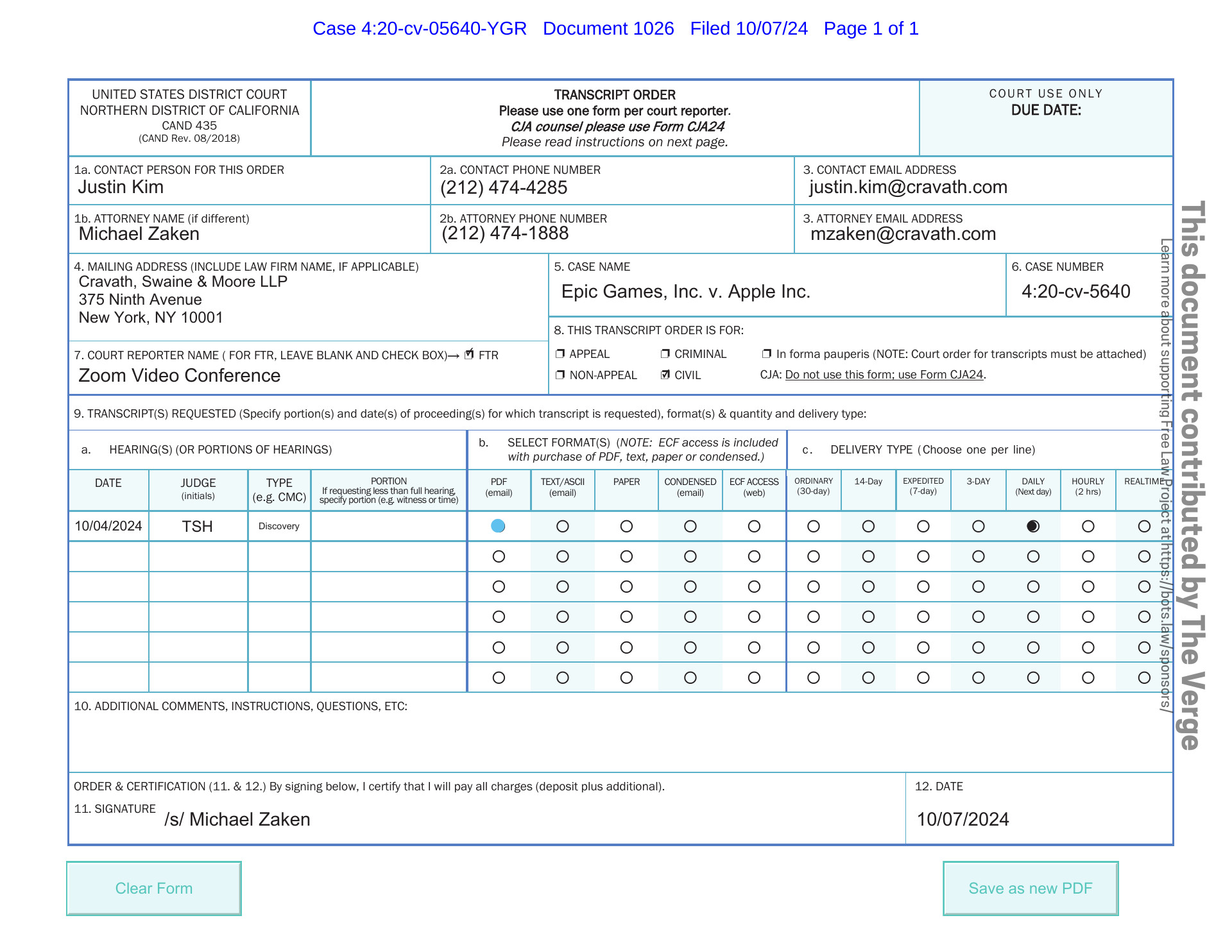
Task: Tick the CRIMINAL checkbox
Action: [665, 353]
